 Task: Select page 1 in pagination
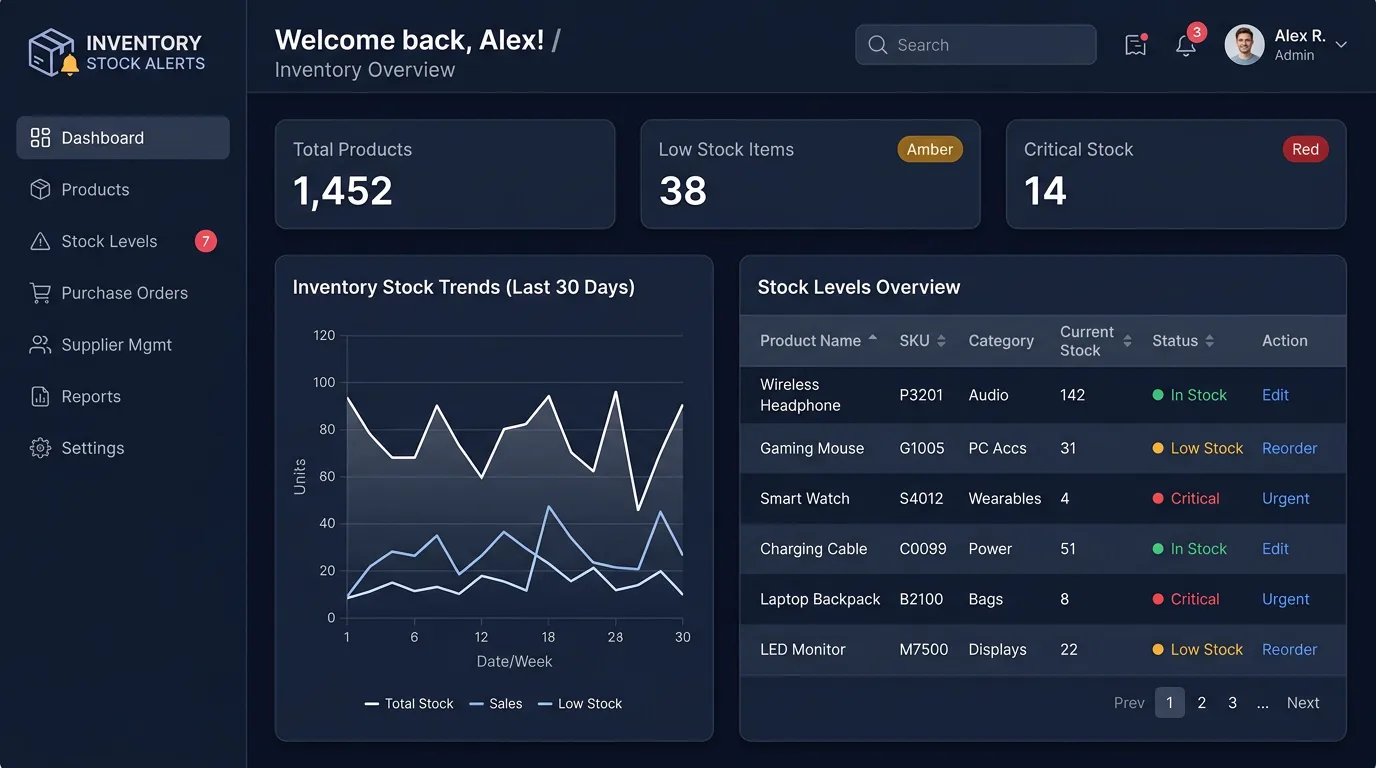click(x=1170, y=703)
